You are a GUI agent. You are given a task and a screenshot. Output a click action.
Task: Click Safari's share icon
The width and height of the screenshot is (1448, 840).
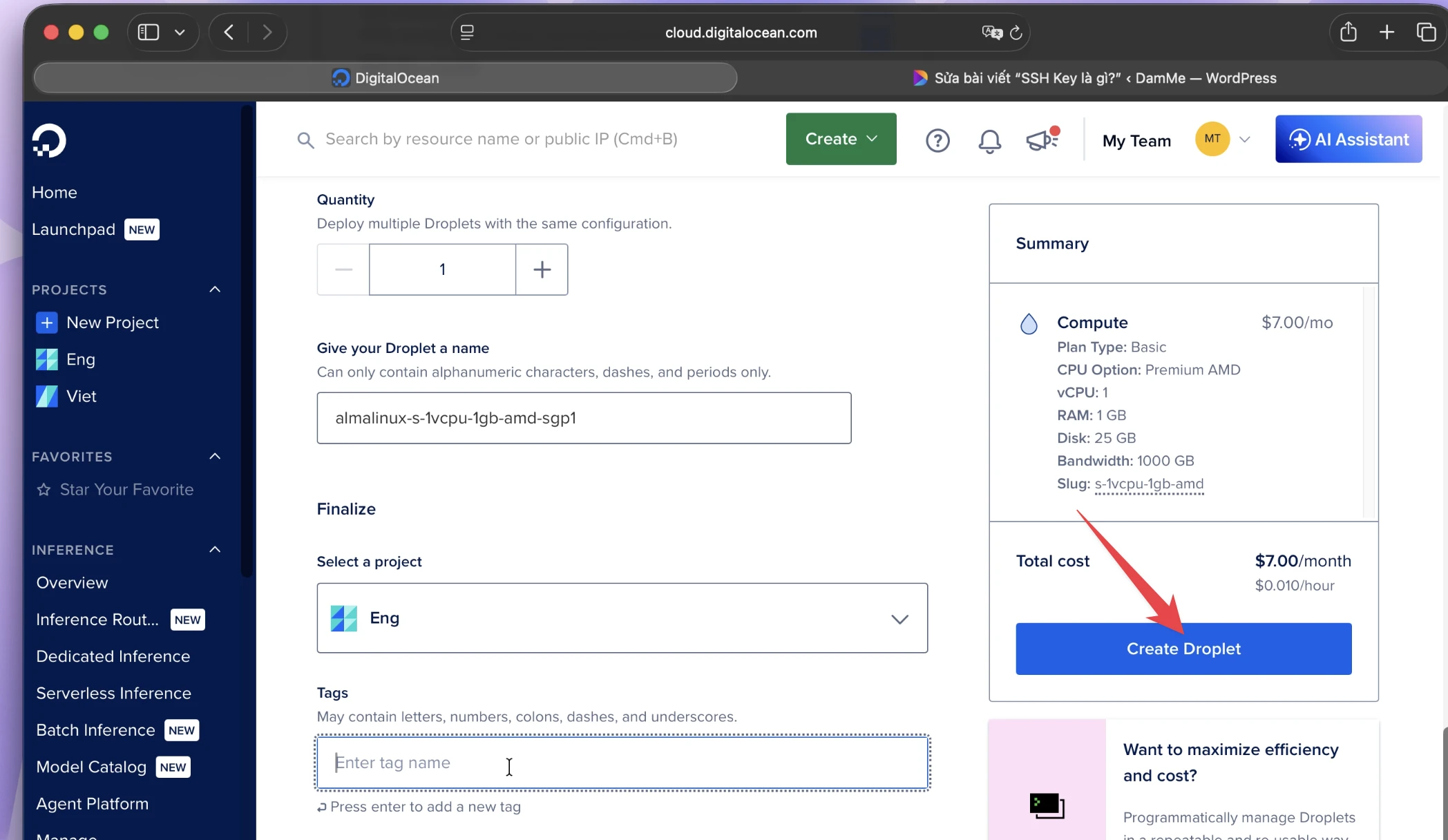pos(1349,32)
